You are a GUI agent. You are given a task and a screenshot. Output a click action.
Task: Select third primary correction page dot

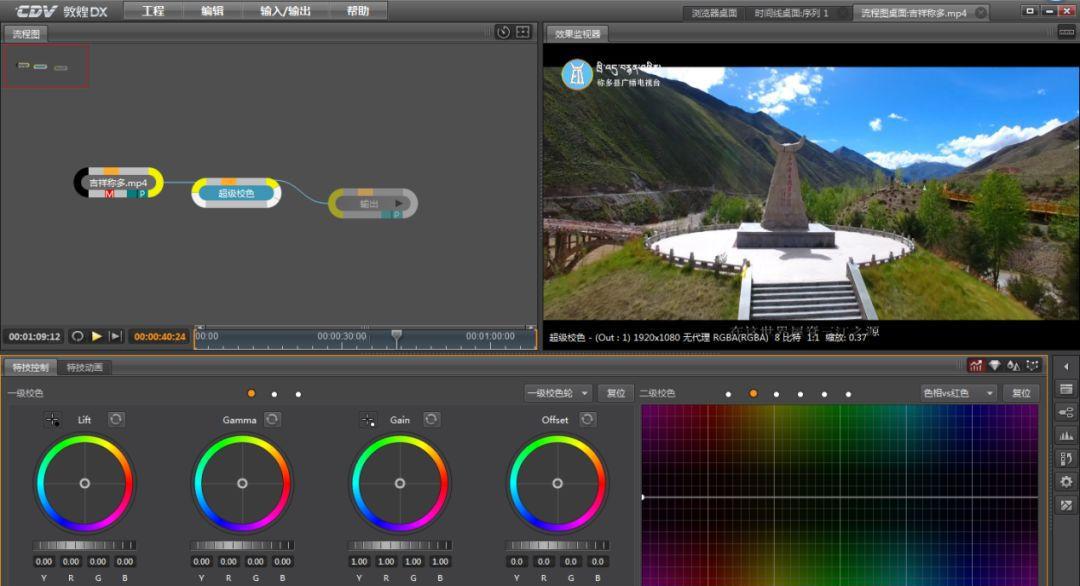pyautogui.click(x=298, y=394)
